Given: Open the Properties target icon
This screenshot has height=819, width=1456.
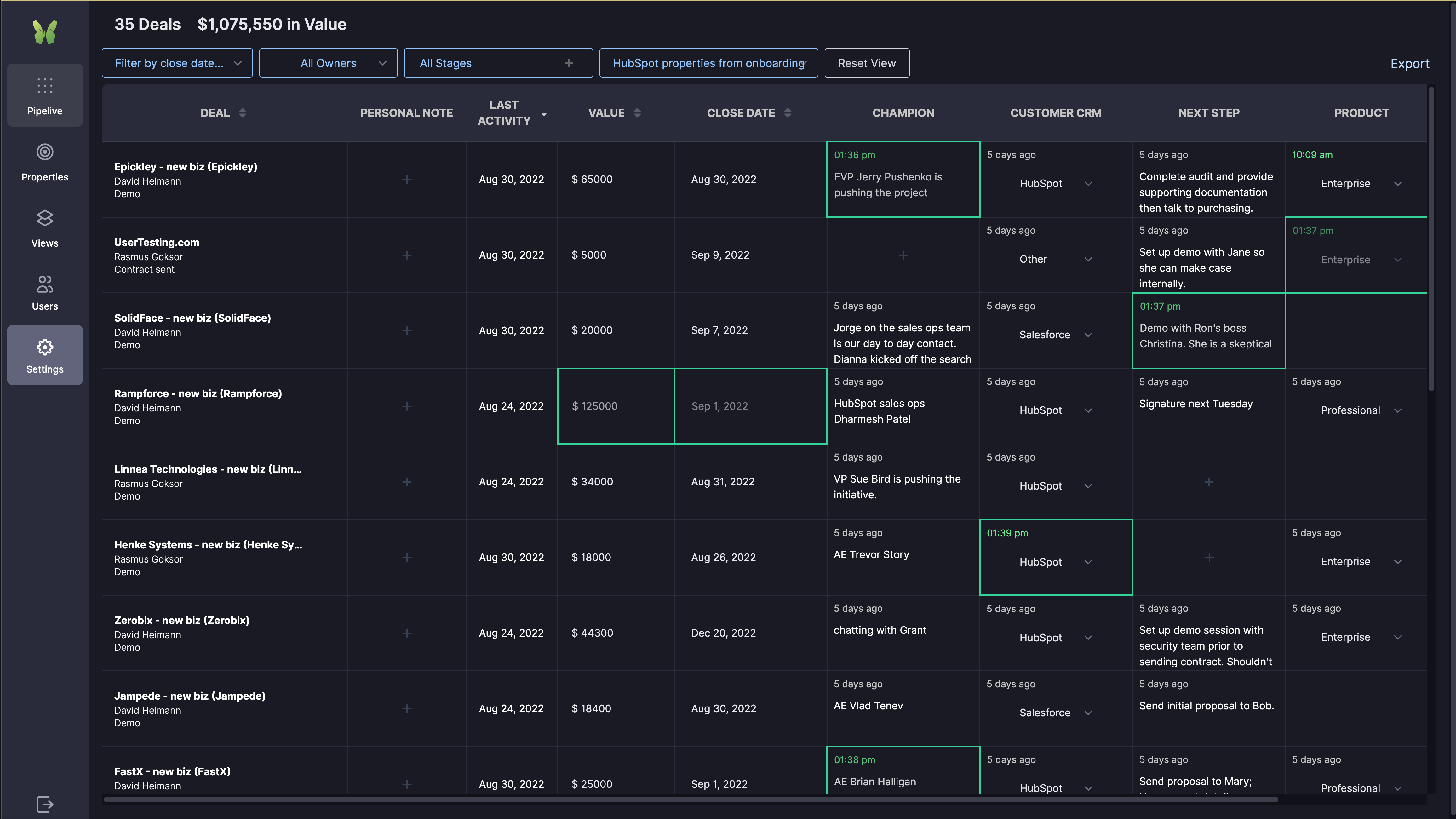Looking at the screenshot, I should 45,152.
